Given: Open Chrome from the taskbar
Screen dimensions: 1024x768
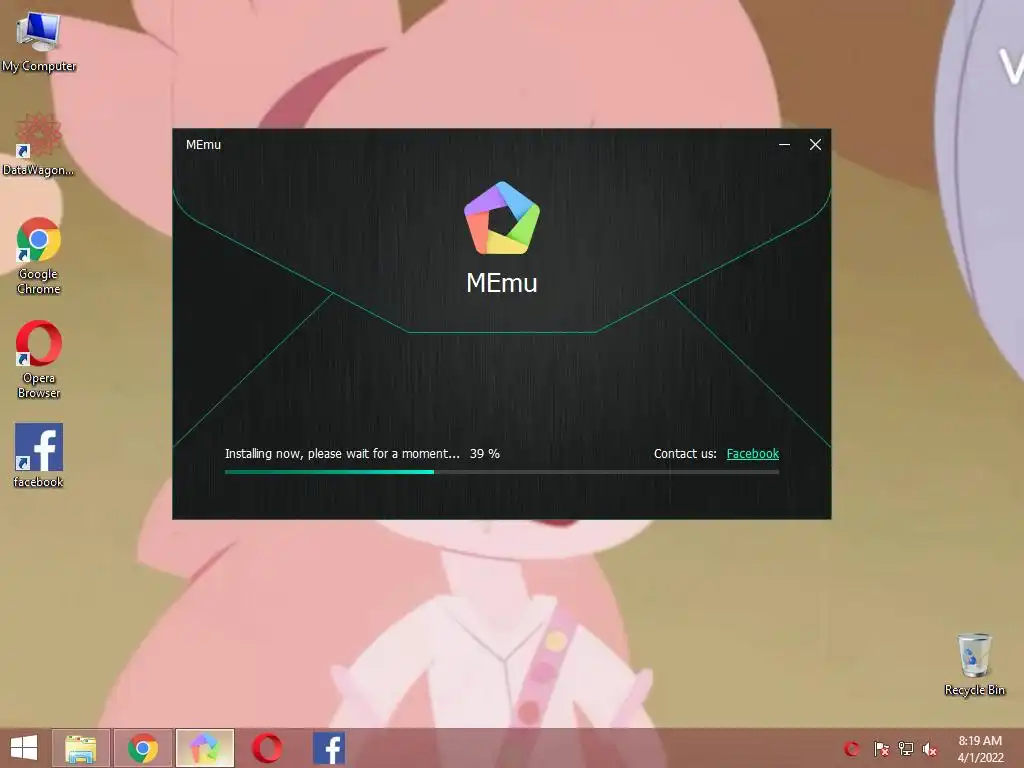Looking at the screenshot, I should [x=143, y=748].
